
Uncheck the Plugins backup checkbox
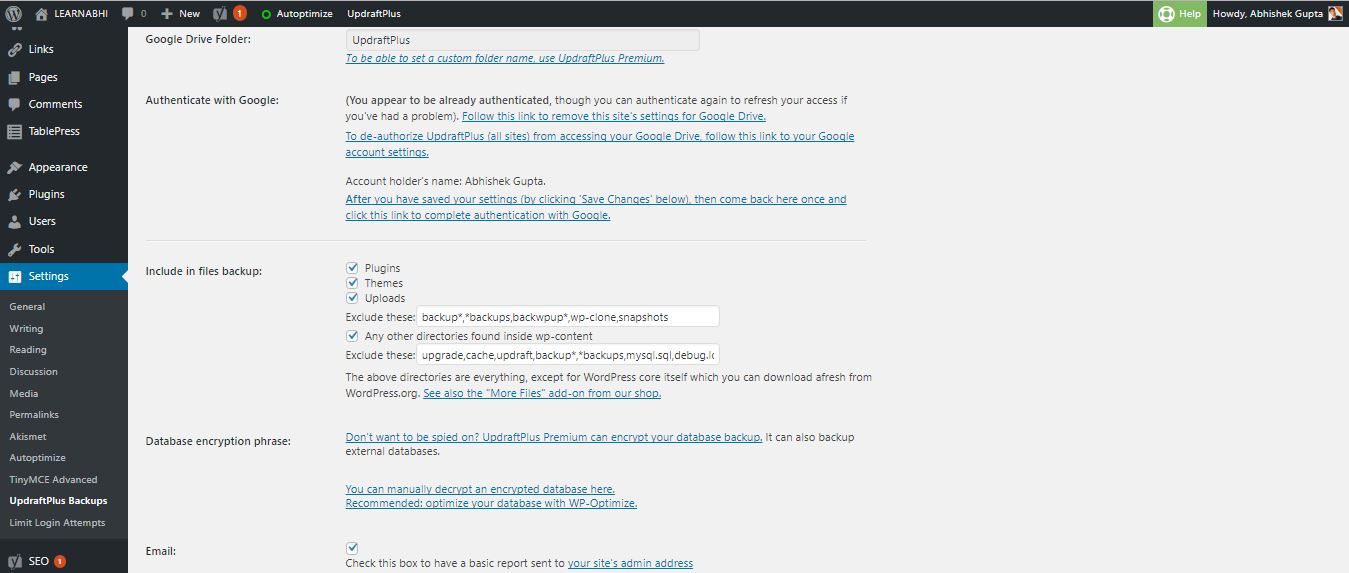coord(352,268)
